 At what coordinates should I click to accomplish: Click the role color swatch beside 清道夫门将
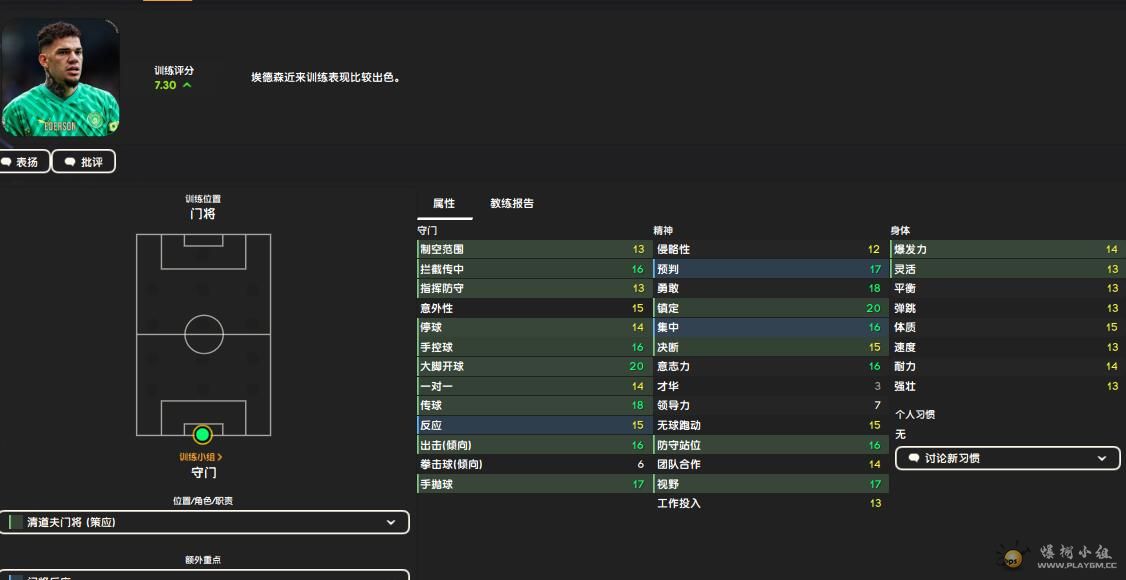pyautogui.click(x=16, y=523)
